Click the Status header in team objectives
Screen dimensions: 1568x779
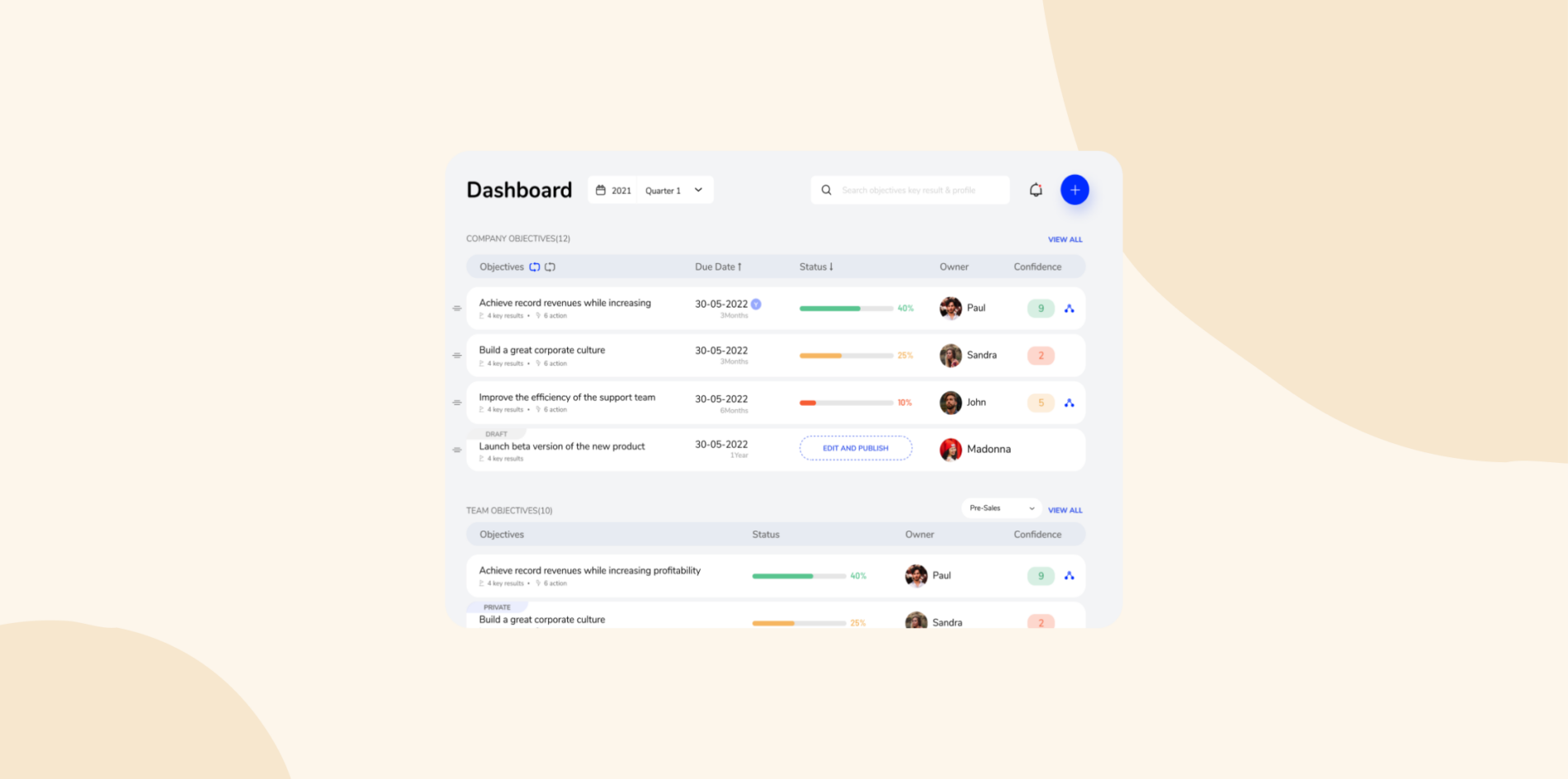coord(766,535)
